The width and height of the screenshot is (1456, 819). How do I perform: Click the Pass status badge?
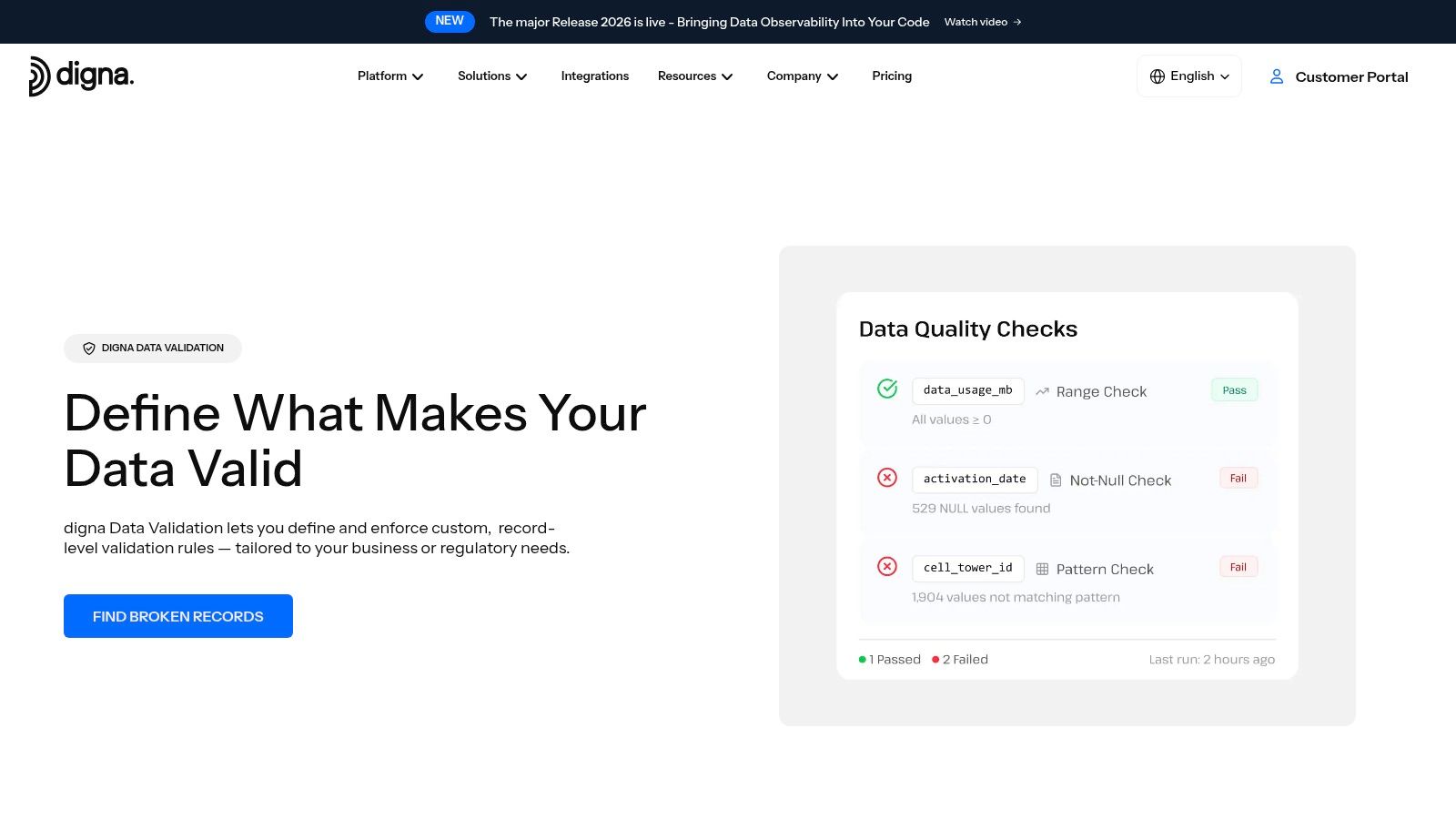pyautogui.click(x=1235, y=389)
